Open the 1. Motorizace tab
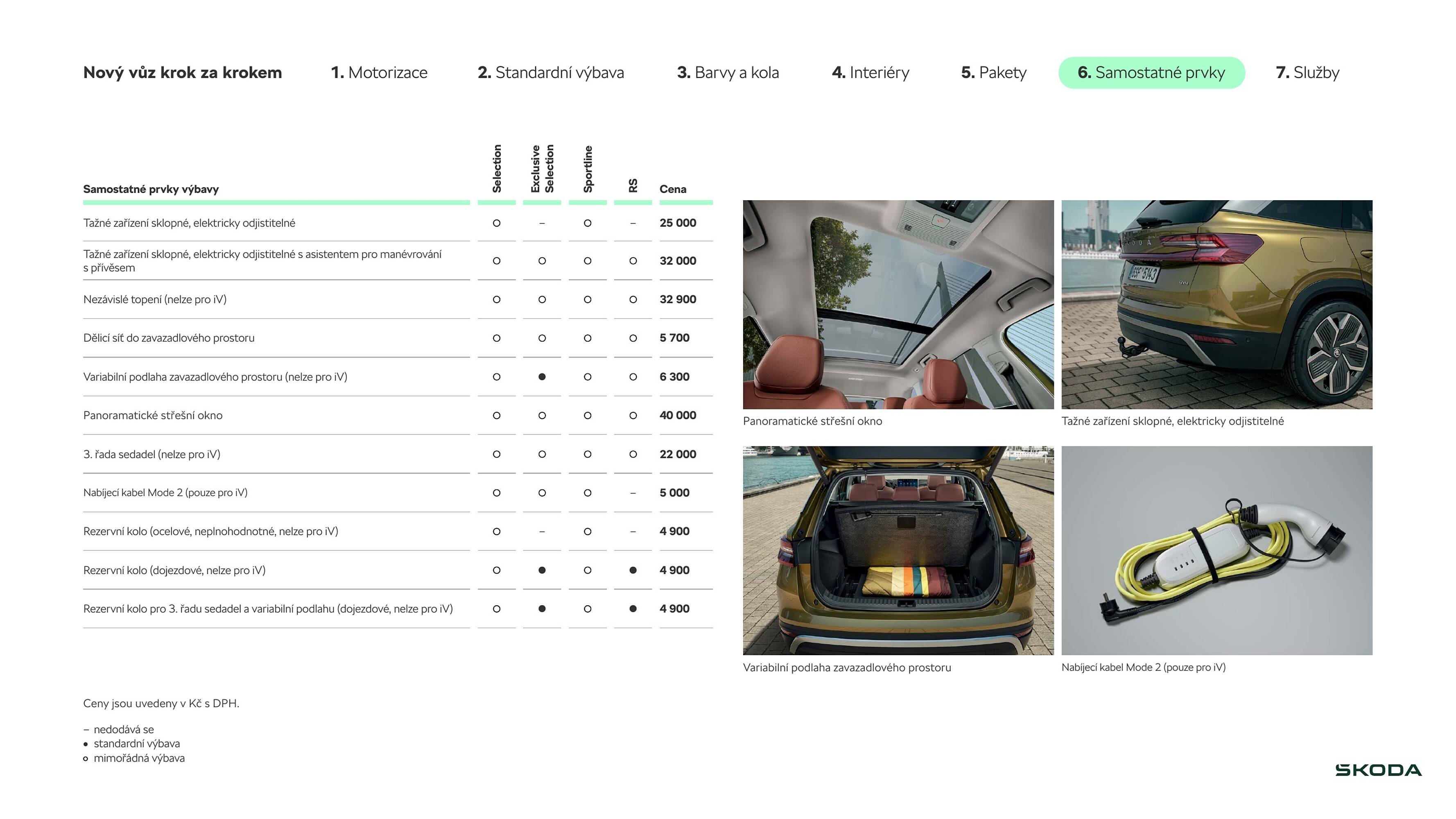Image resolution: width=1456 pixels, height=819 pixels. coord(379,73)
